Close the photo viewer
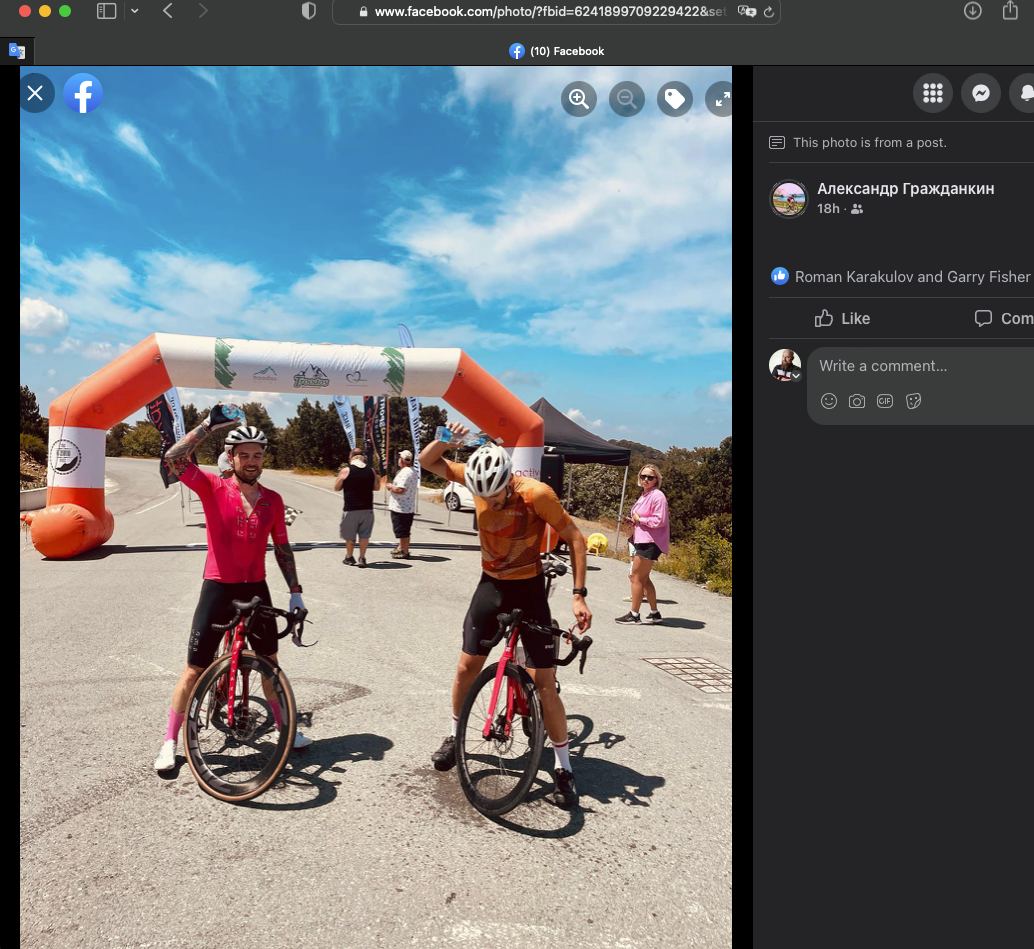Viewport: 1034px width, 949px height. pyautogui.click(x=35, y=93)
